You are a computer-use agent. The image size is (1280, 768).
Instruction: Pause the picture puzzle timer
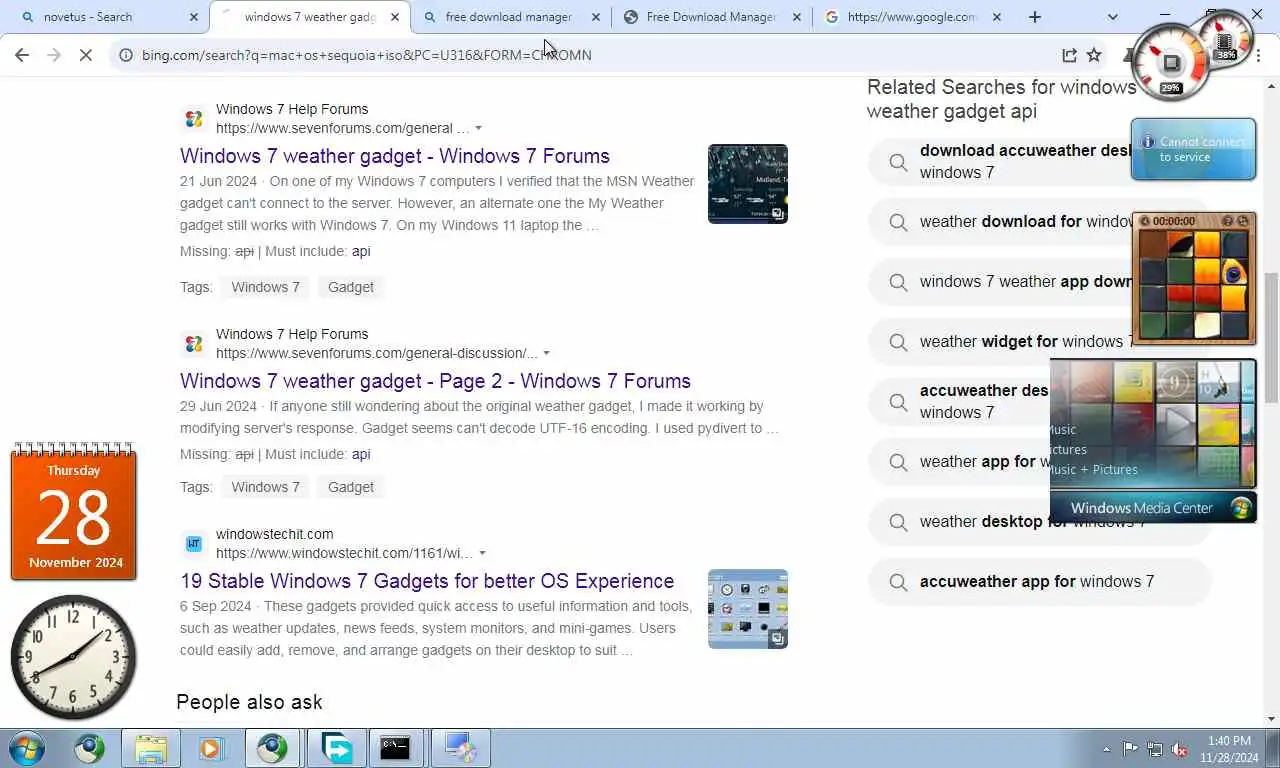tap(1145, 221)
